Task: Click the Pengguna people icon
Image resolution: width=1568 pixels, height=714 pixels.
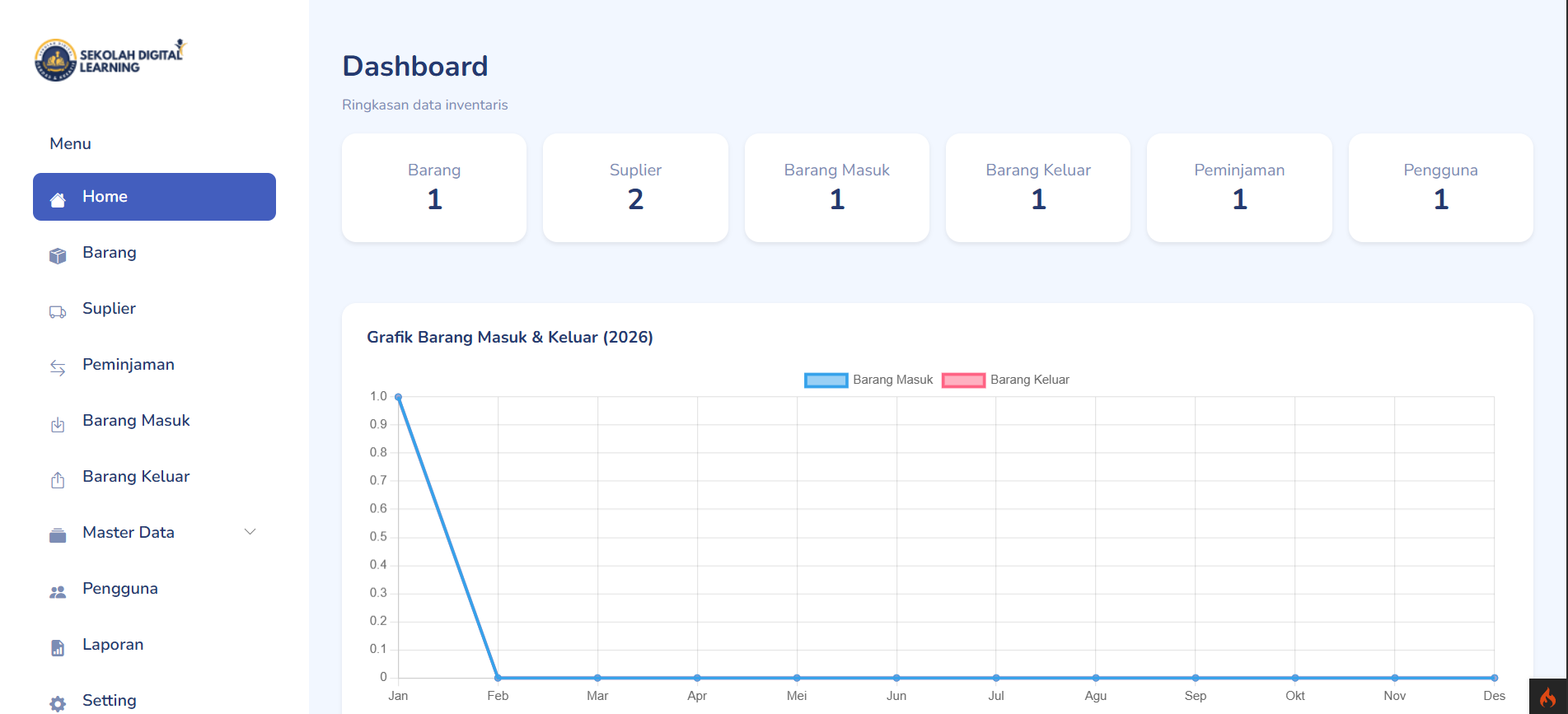Action: tap(58, 591)
